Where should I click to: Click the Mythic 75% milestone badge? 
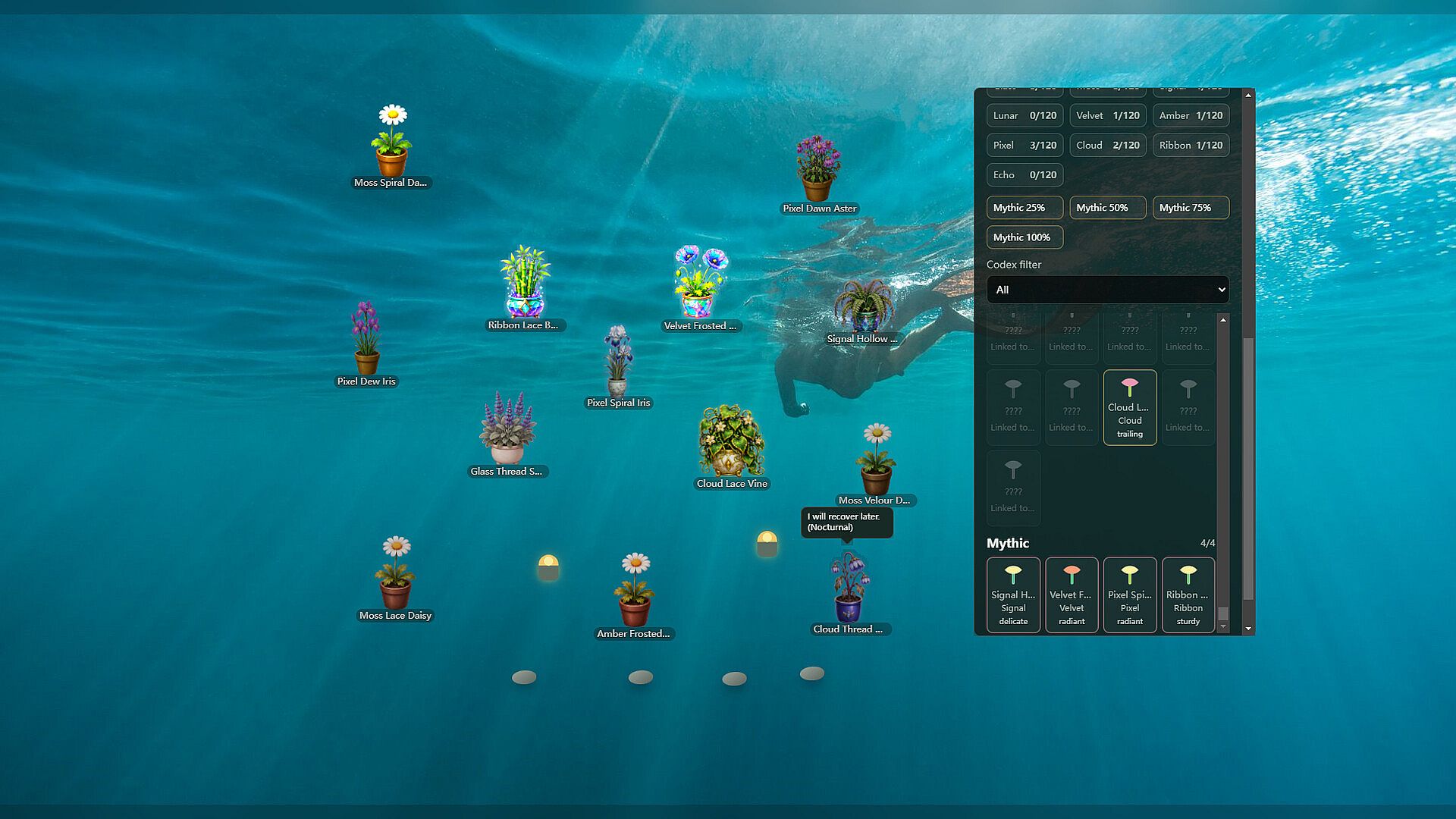[1191, 208]
